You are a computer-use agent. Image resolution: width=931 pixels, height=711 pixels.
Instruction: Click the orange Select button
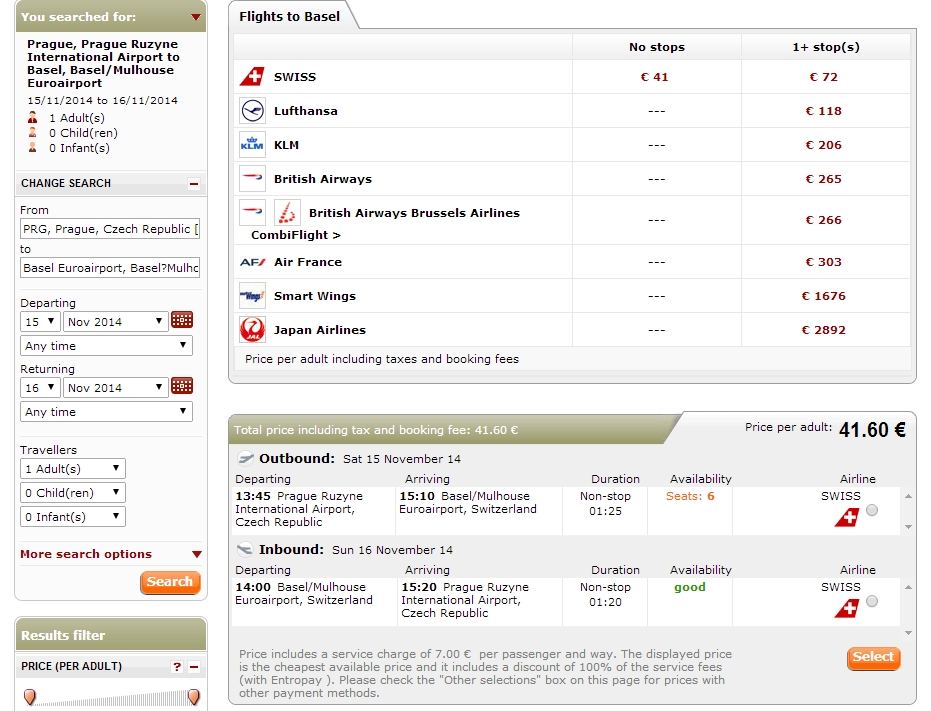pos(873,657)
